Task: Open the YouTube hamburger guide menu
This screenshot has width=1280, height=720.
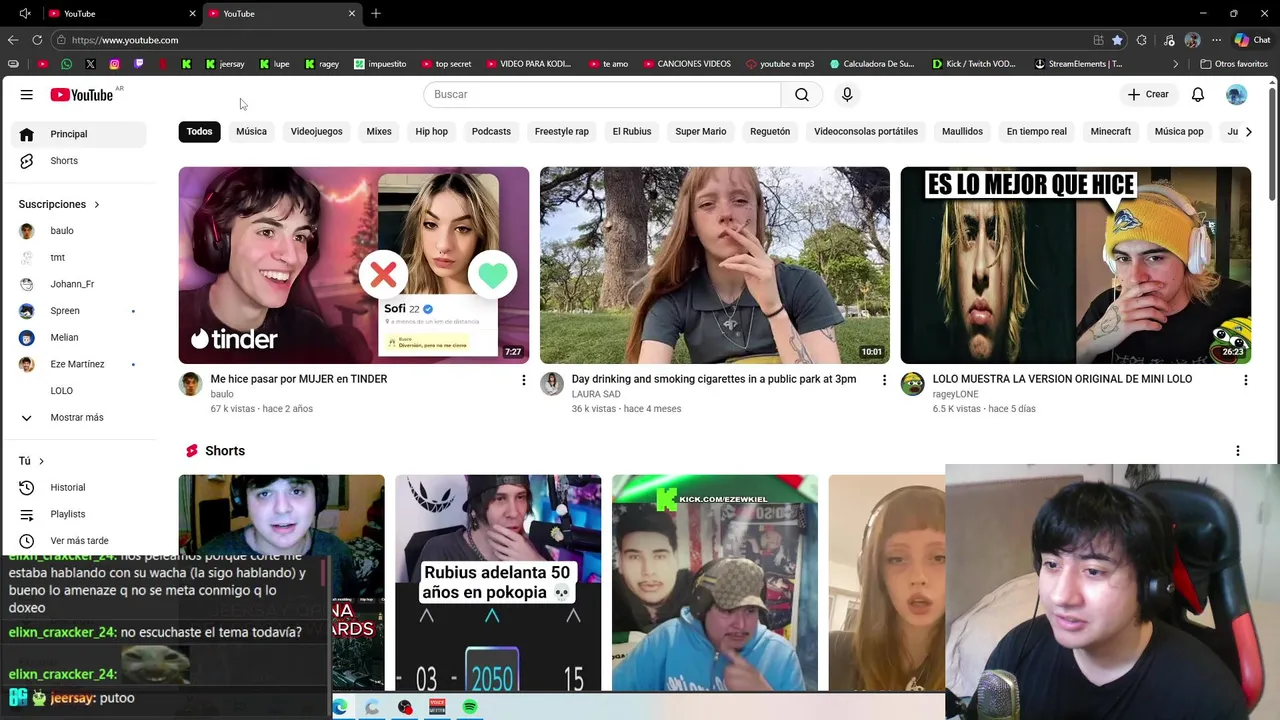Action: pyautogui.click(x=26, y=94)
